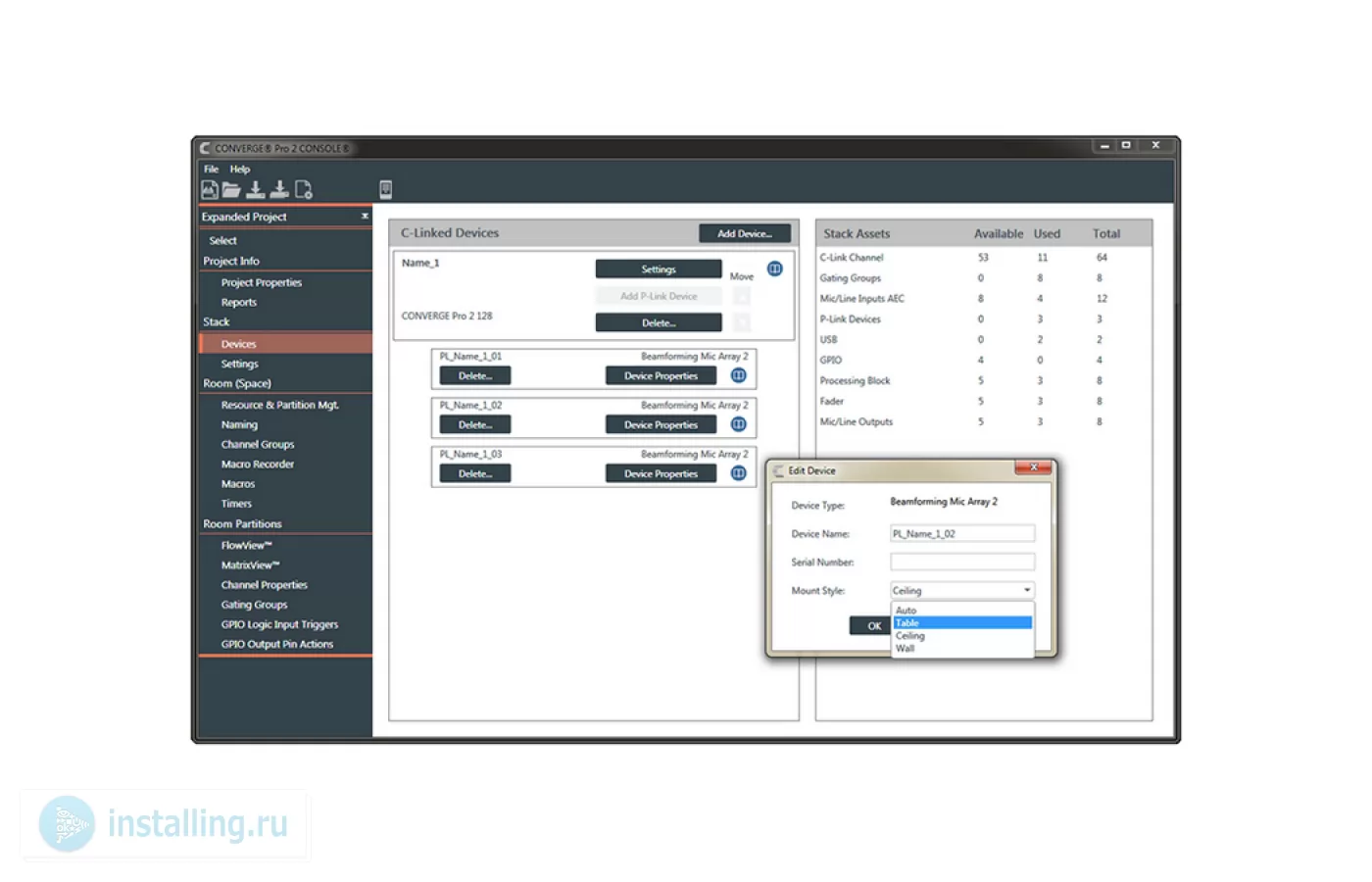Screen dimensions: 1372x882
Task: Click Delete... for CONVERGE Pro 2 128
Action: (x=659, y=322)
